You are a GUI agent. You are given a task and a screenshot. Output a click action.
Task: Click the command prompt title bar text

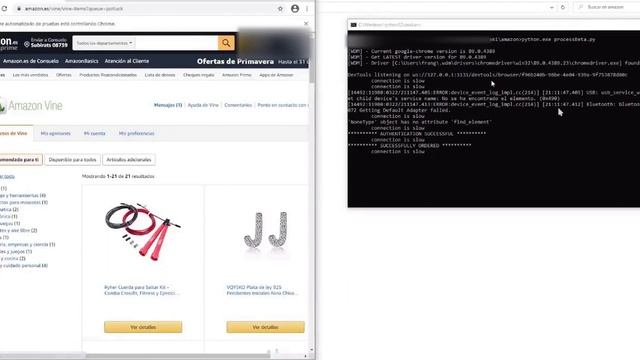tap(389, 25)
